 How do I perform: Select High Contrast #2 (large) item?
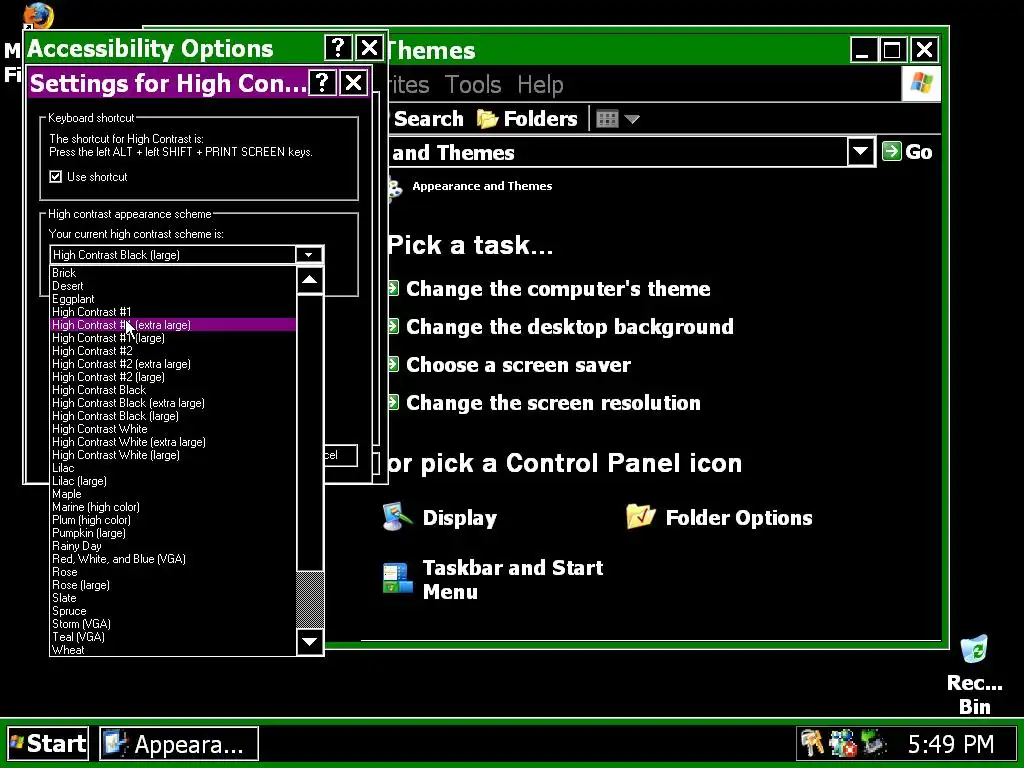[x=173, y=377]
